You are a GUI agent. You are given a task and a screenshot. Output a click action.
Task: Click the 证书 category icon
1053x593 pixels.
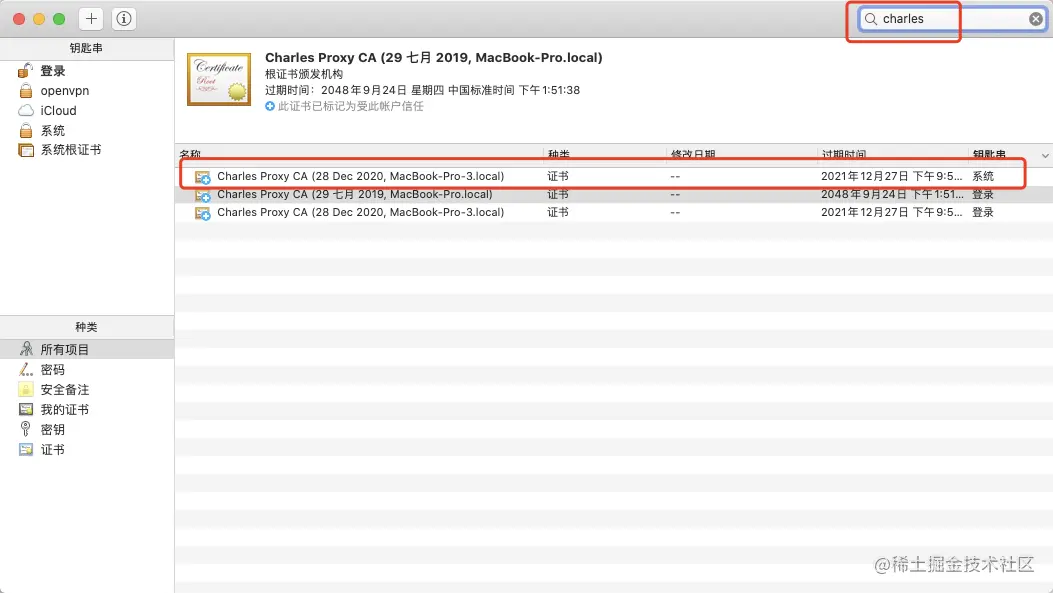(x=26, y=449)
